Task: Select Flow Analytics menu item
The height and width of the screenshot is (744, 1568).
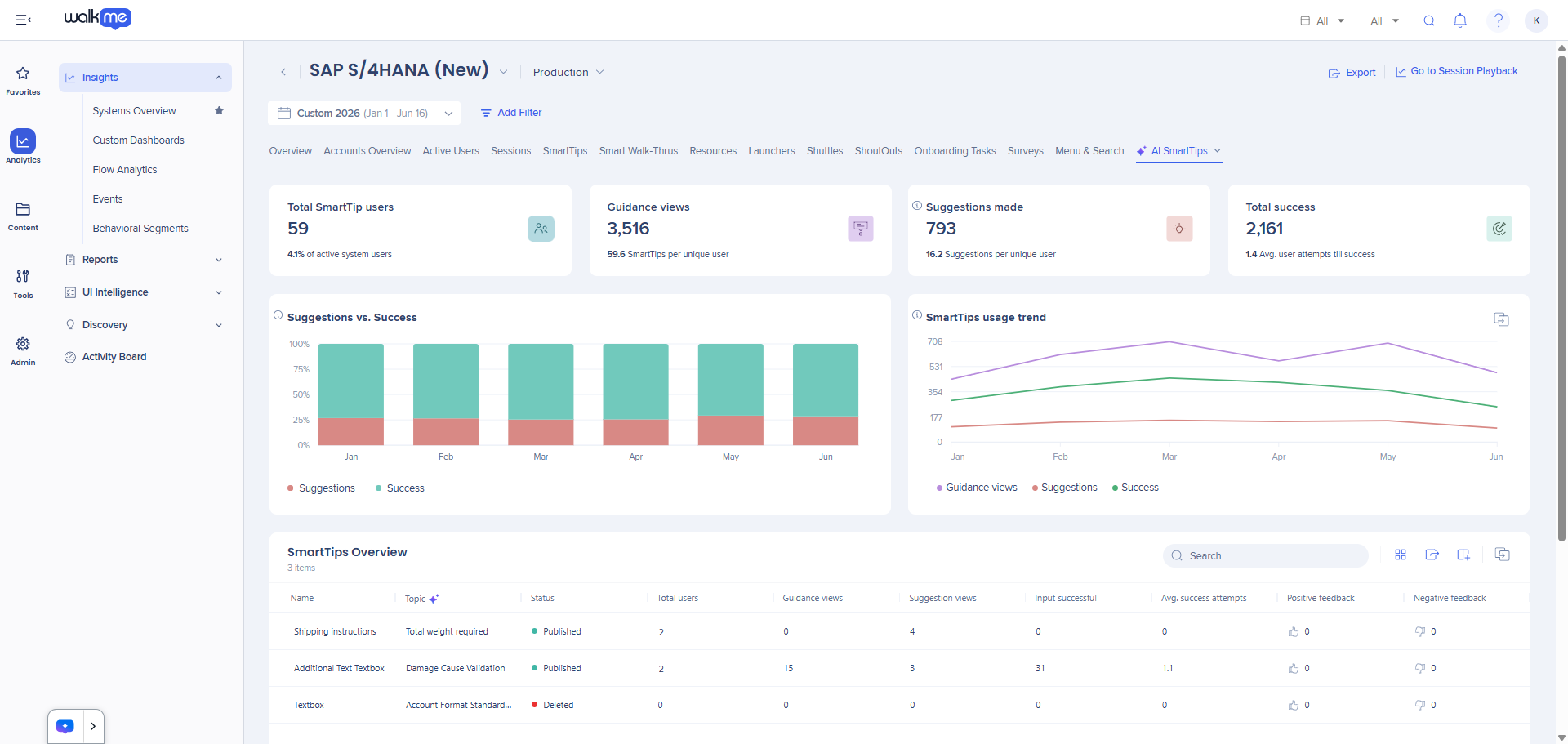Action: click(x=125, y=170)
